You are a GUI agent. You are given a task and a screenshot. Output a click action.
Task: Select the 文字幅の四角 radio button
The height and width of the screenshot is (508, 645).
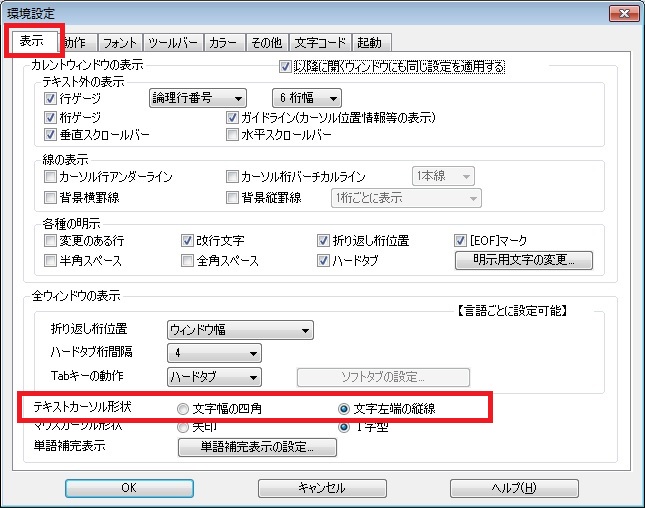[182, 409]
